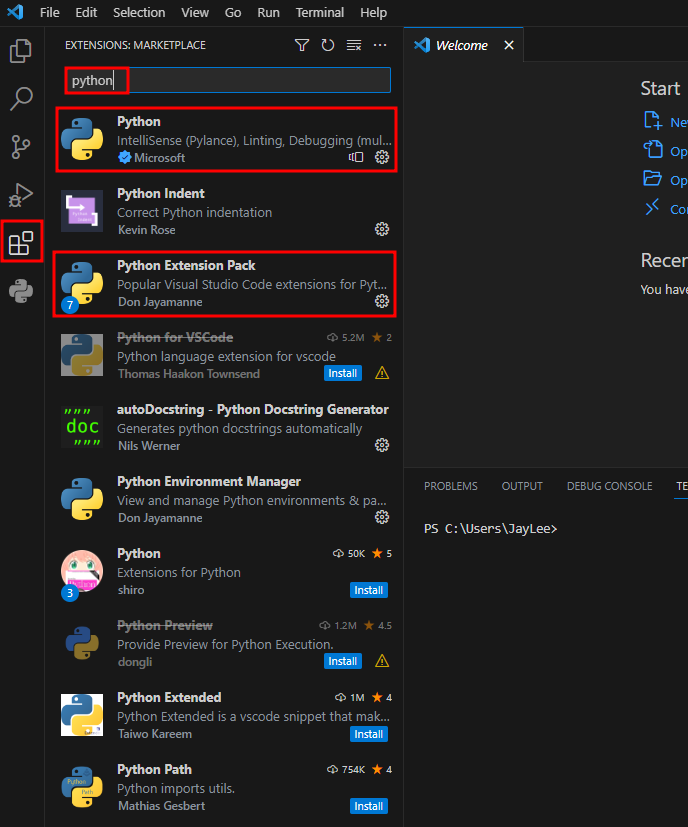The width and height of the screenshot is (688, 827).
Task: Open the Go menu
Action: (x=233, y=13)
